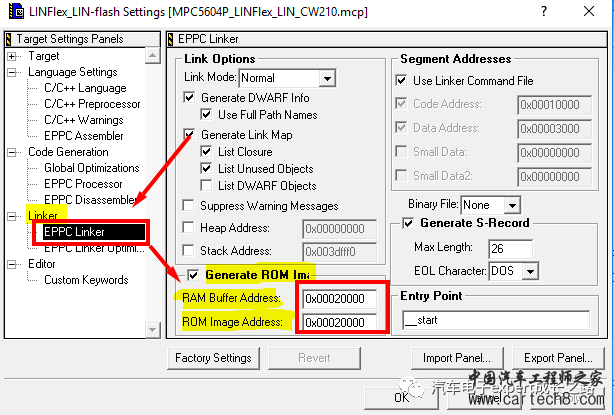Open the C/C++ Language panel
The height and width of the screenshot is (415, 614).
click(x=85, y=88)
